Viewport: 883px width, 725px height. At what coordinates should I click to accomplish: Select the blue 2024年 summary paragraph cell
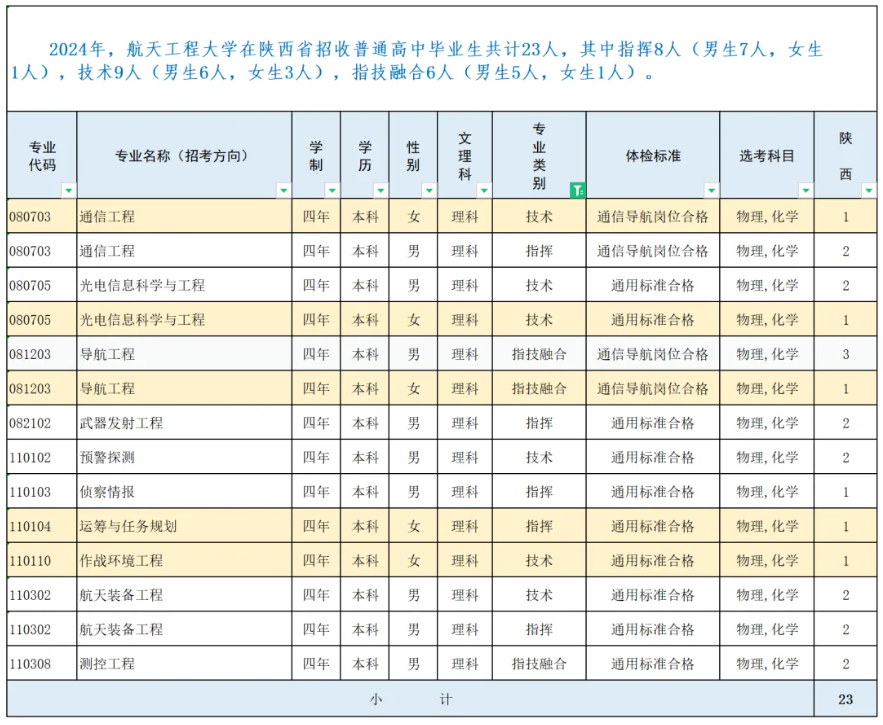(442, 59)
